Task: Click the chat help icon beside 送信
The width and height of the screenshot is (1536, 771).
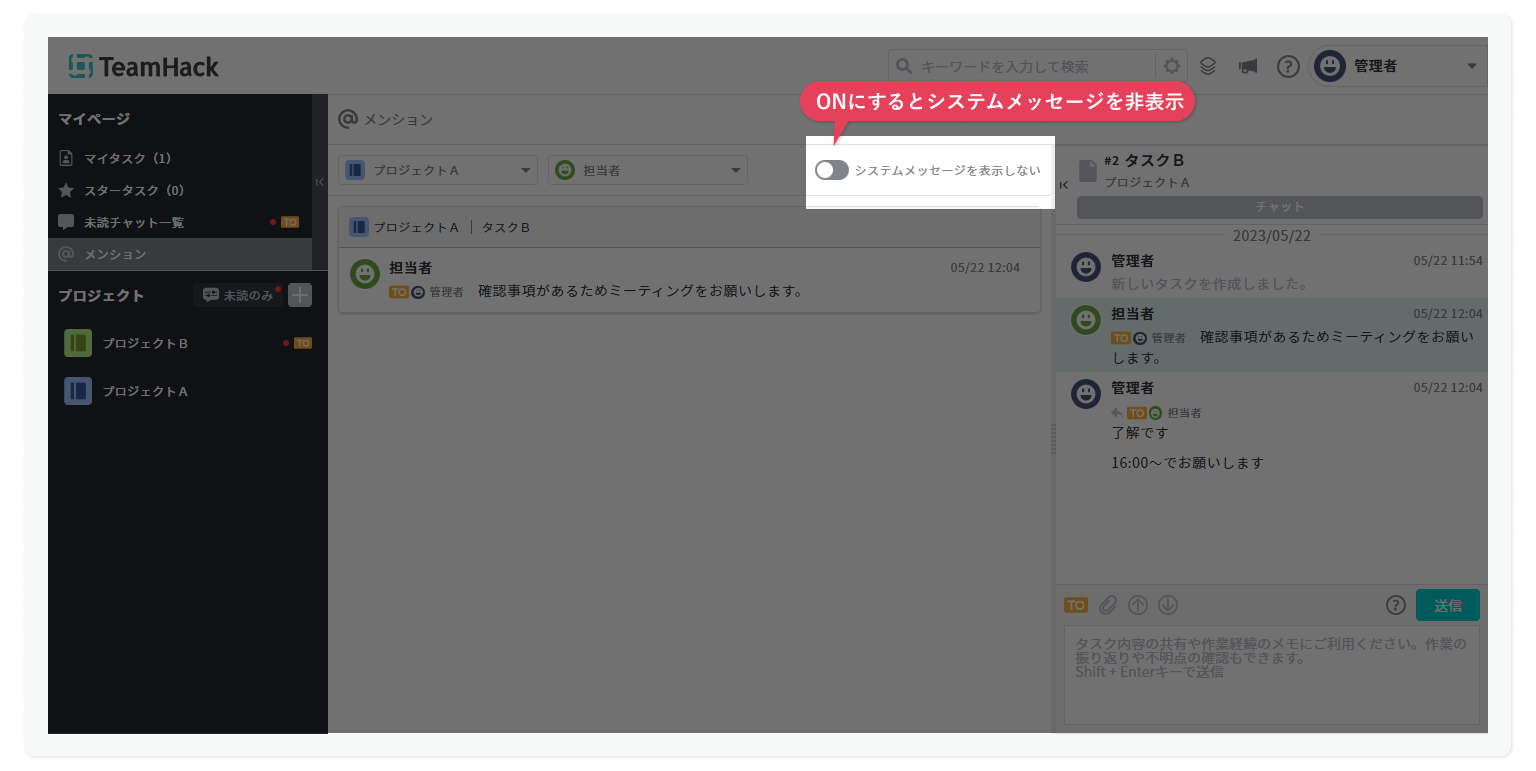Action: click(x=1396, y=605)
